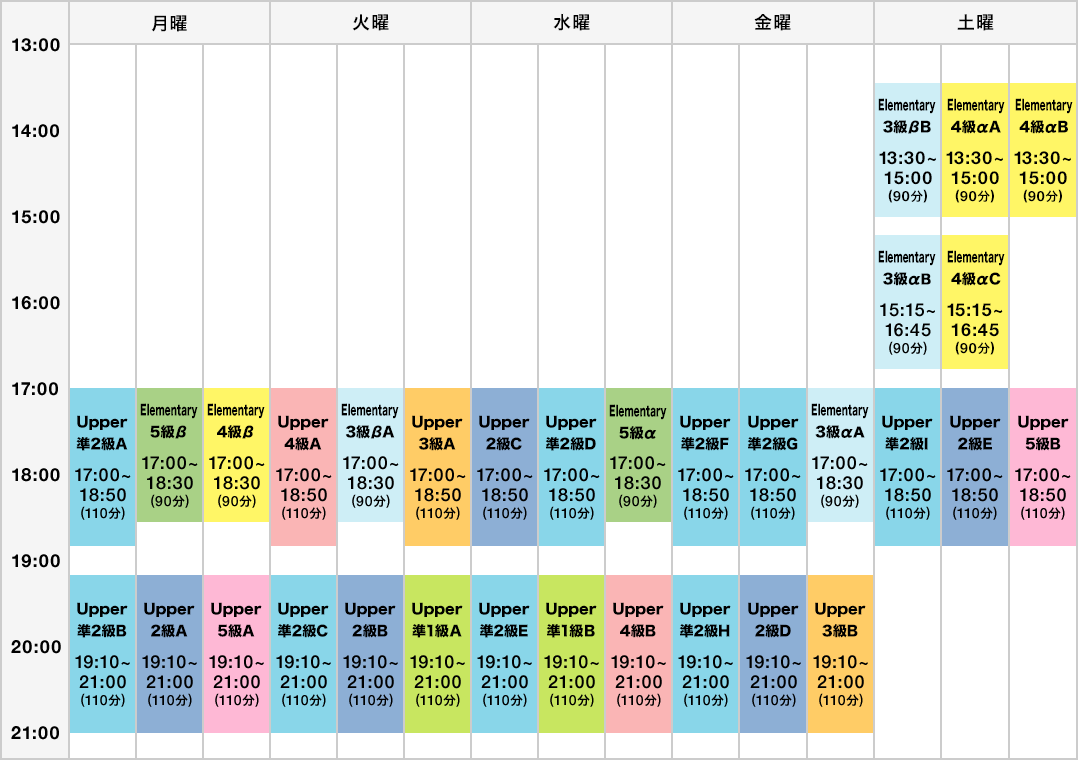Image resolution: width=1078 pixels, height=760 pixels.
Task: Open the Elementary 4級αB class block
Action: pyautogui.click(x=1043, y=150)
